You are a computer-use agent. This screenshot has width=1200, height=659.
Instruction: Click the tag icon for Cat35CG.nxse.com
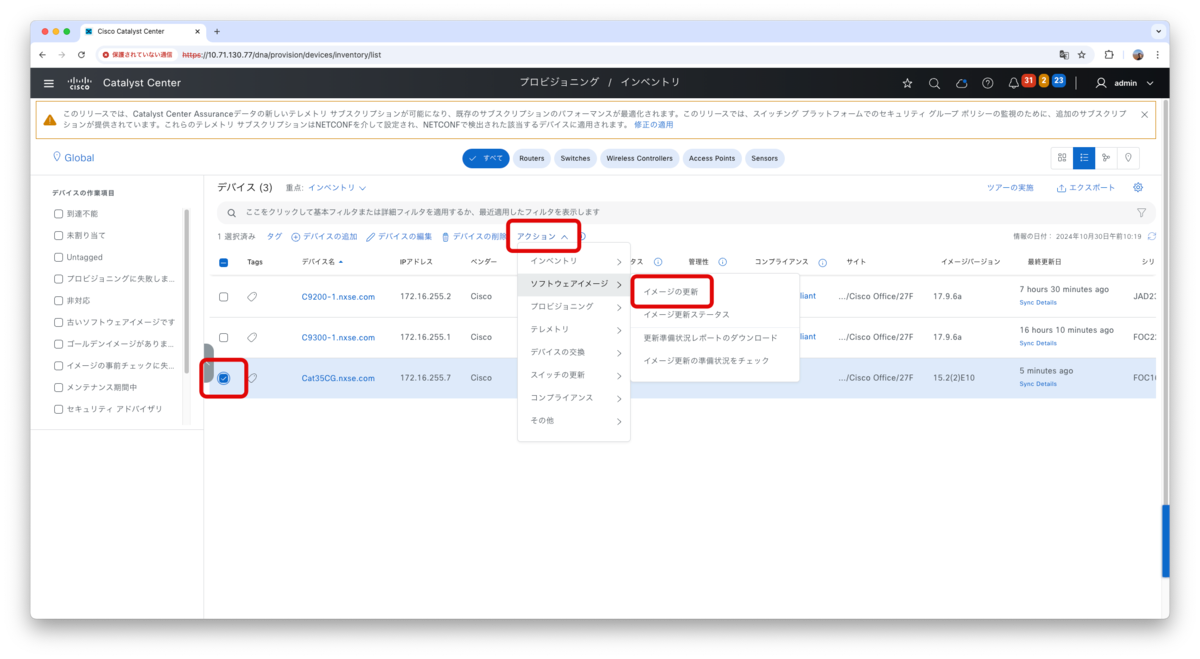click(253, 378)
